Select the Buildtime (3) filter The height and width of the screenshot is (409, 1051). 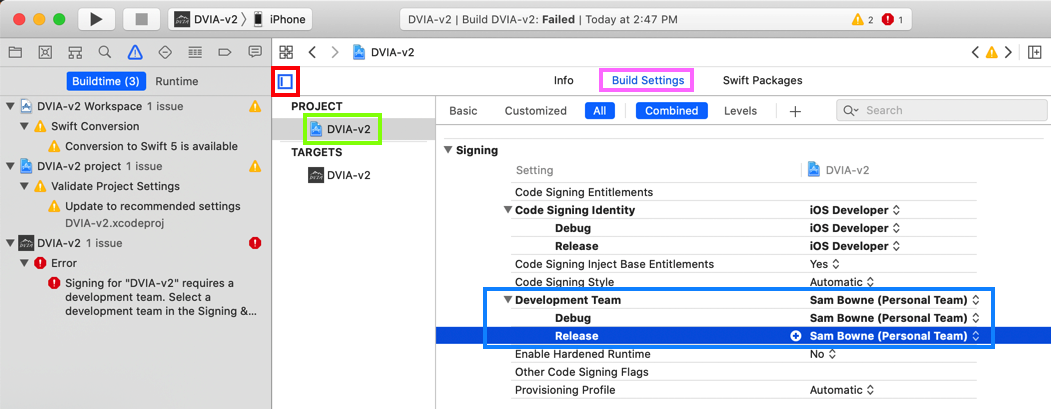pyautogui.click(x=105, y=81)
